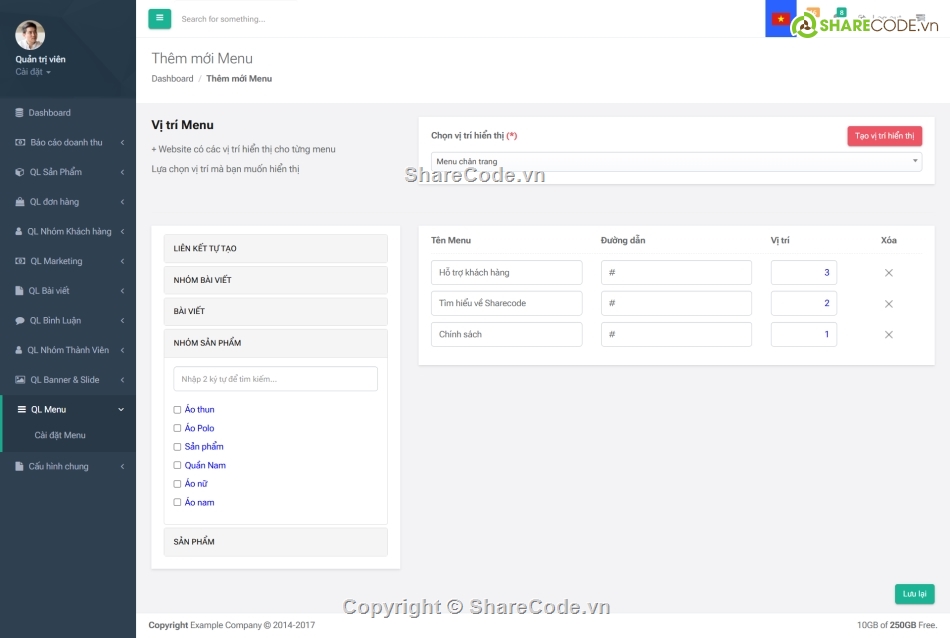Edit position value 2 field
This screenshot has height=638, width=950.
click(803, 303)
